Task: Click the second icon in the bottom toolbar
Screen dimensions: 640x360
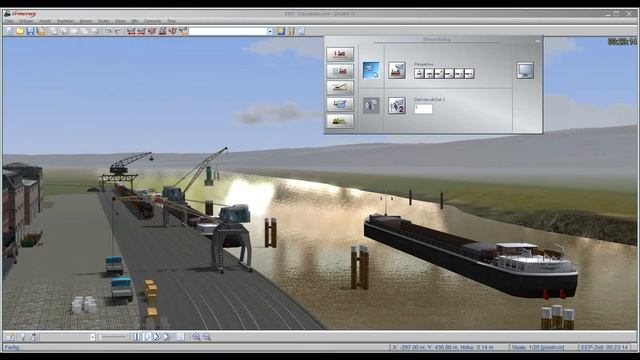Action: (x=23, y=337)
